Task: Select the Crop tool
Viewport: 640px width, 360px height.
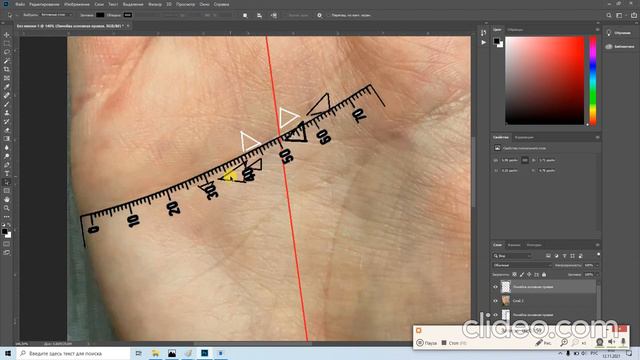Action: (7, 69)
